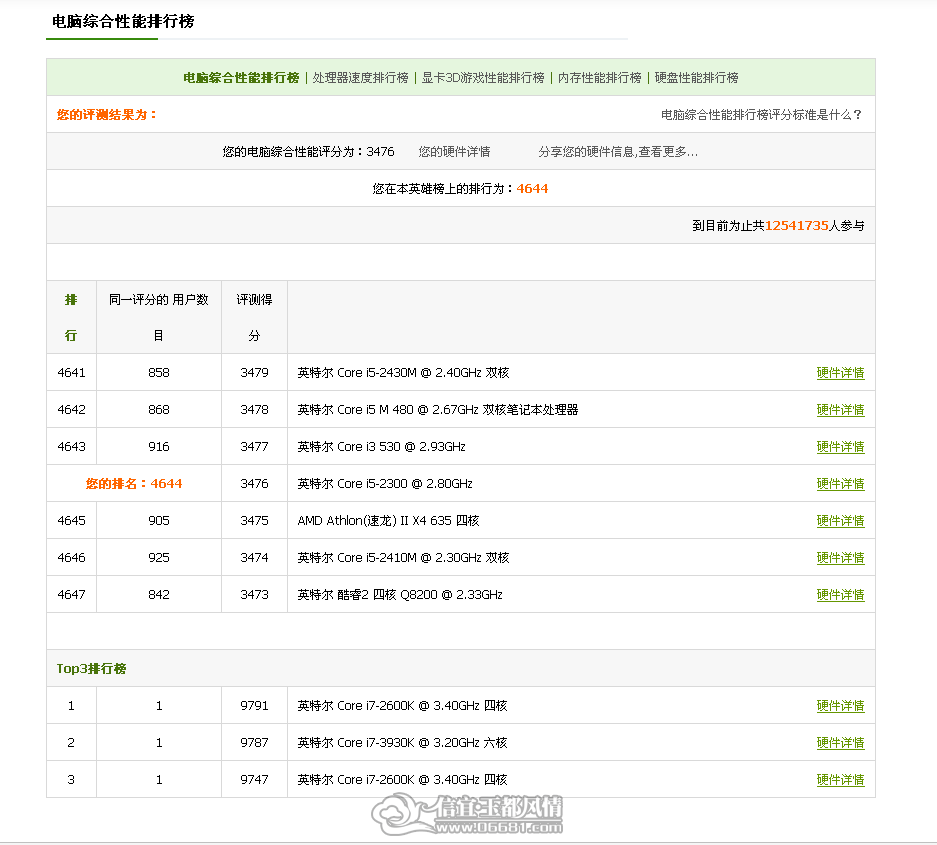
Task: Click processor name Core i5-2300 @ 2.80GHz
Action: click(385, 484)
